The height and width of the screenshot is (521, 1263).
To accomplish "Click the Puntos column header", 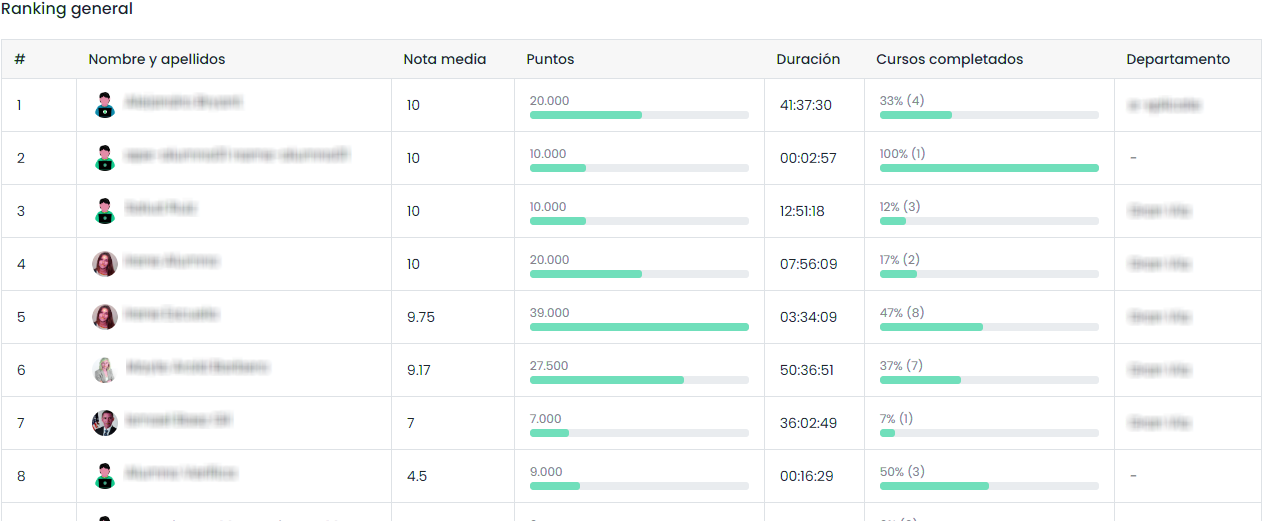I will [x=550, y=59].
